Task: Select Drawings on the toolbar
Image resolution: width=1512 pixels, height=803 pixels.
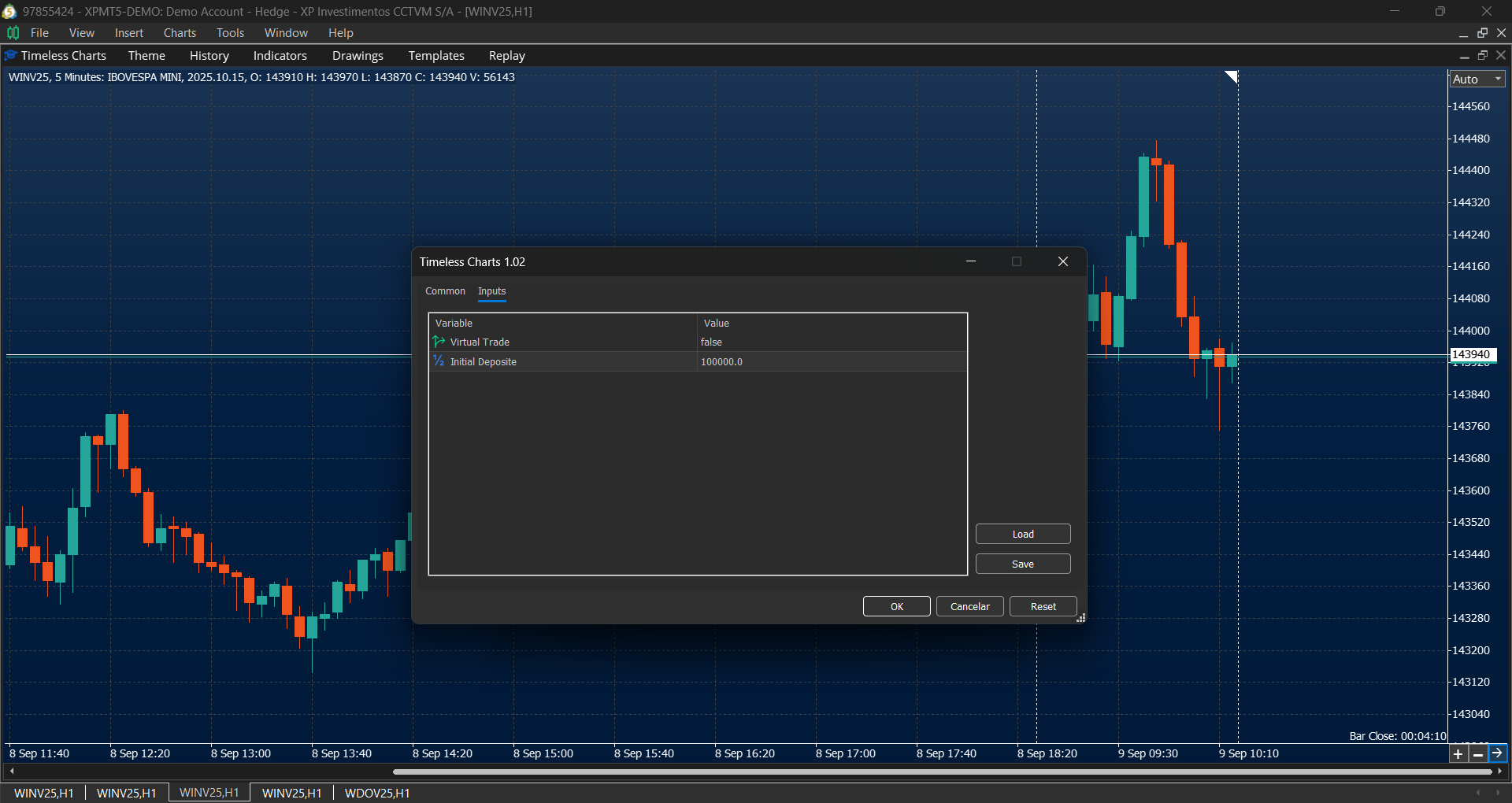Action: click(x=357, y=55)
